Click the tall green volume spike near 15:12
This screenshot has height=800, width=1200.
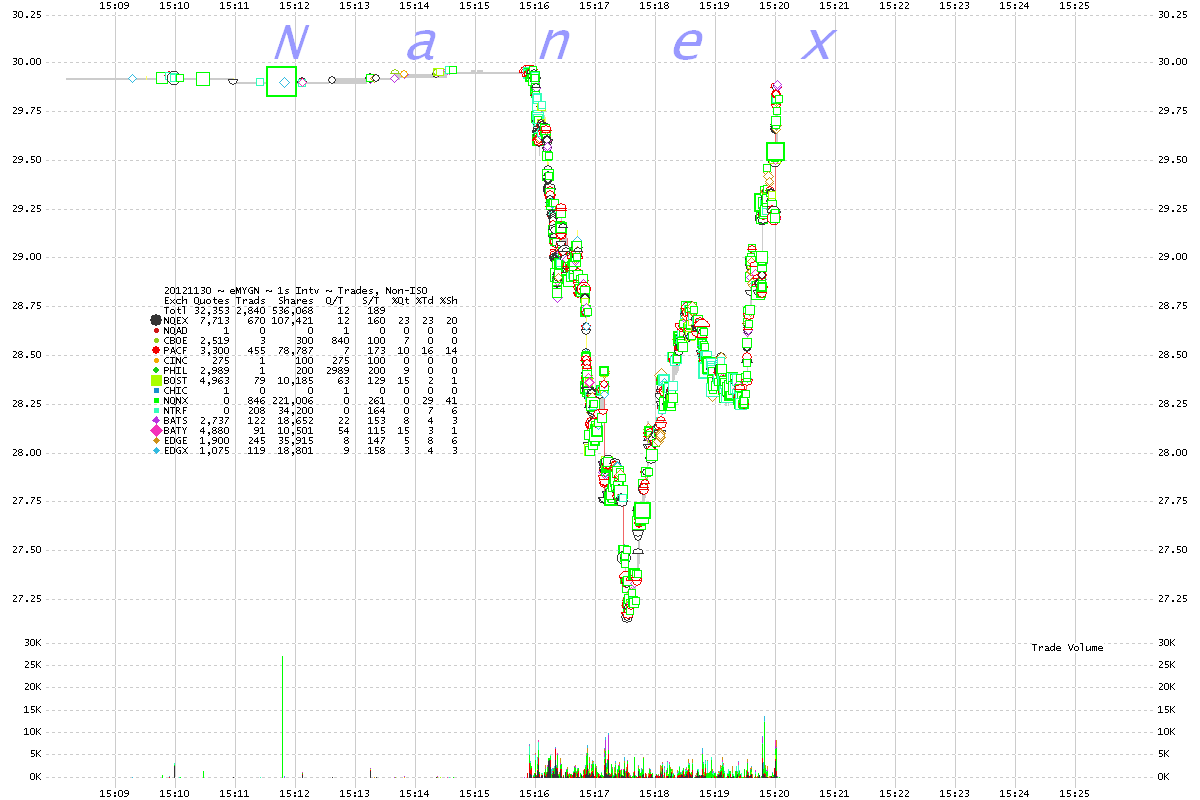pos(282,716)
